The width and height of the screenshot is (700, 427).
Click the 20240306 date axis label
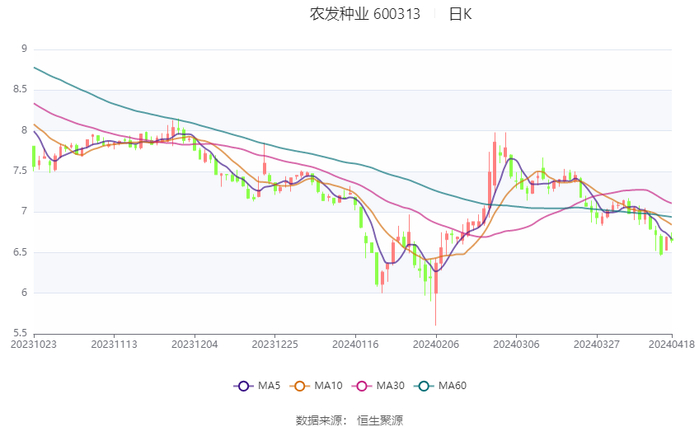(x=516, y=342)
